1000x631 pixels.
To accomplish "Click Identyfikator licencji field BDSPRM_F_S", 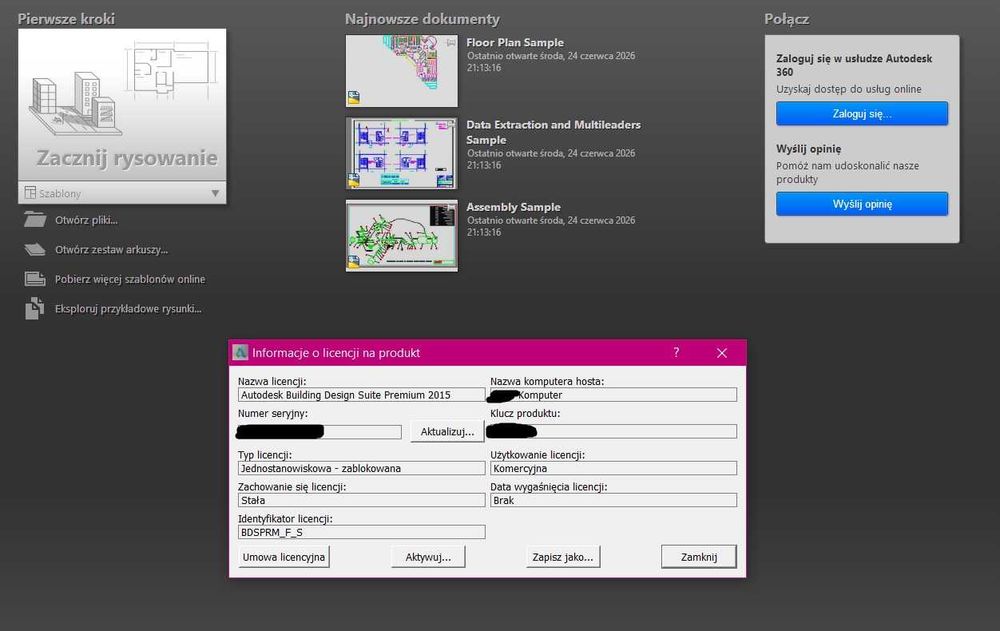I will pos(361,532).
